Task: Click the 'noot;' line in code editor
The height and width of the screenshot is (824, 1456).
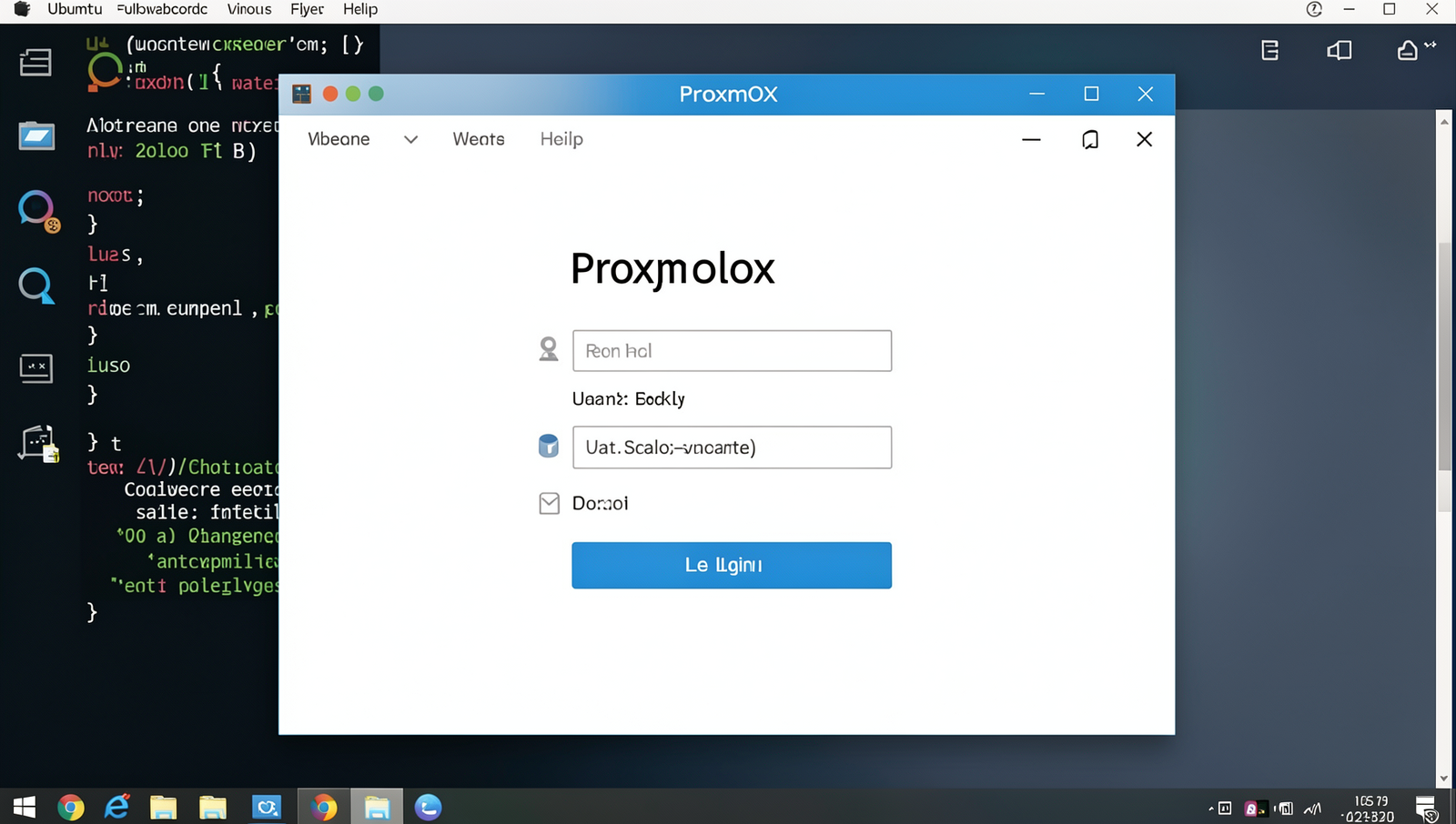Action: (x=116, y=196)
